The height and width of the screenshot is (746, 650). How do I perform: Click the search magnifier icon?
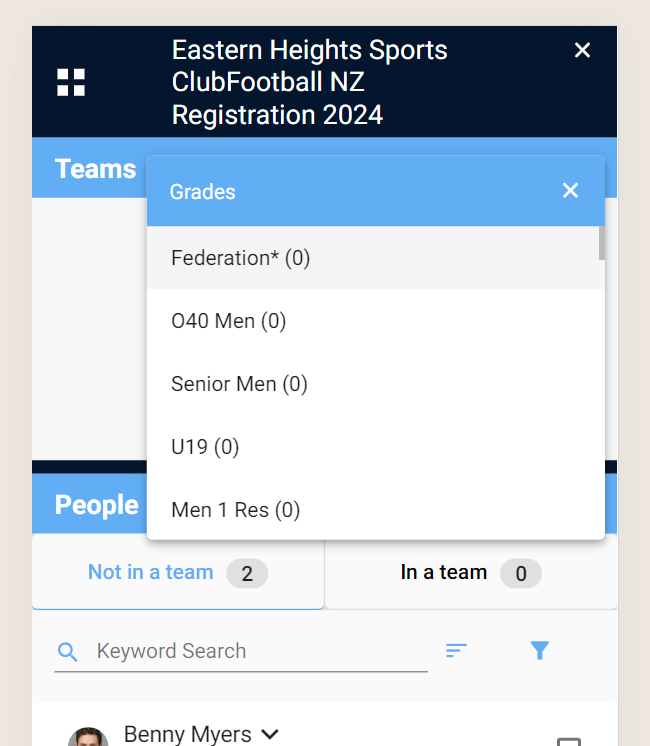[x=67, y=651]
